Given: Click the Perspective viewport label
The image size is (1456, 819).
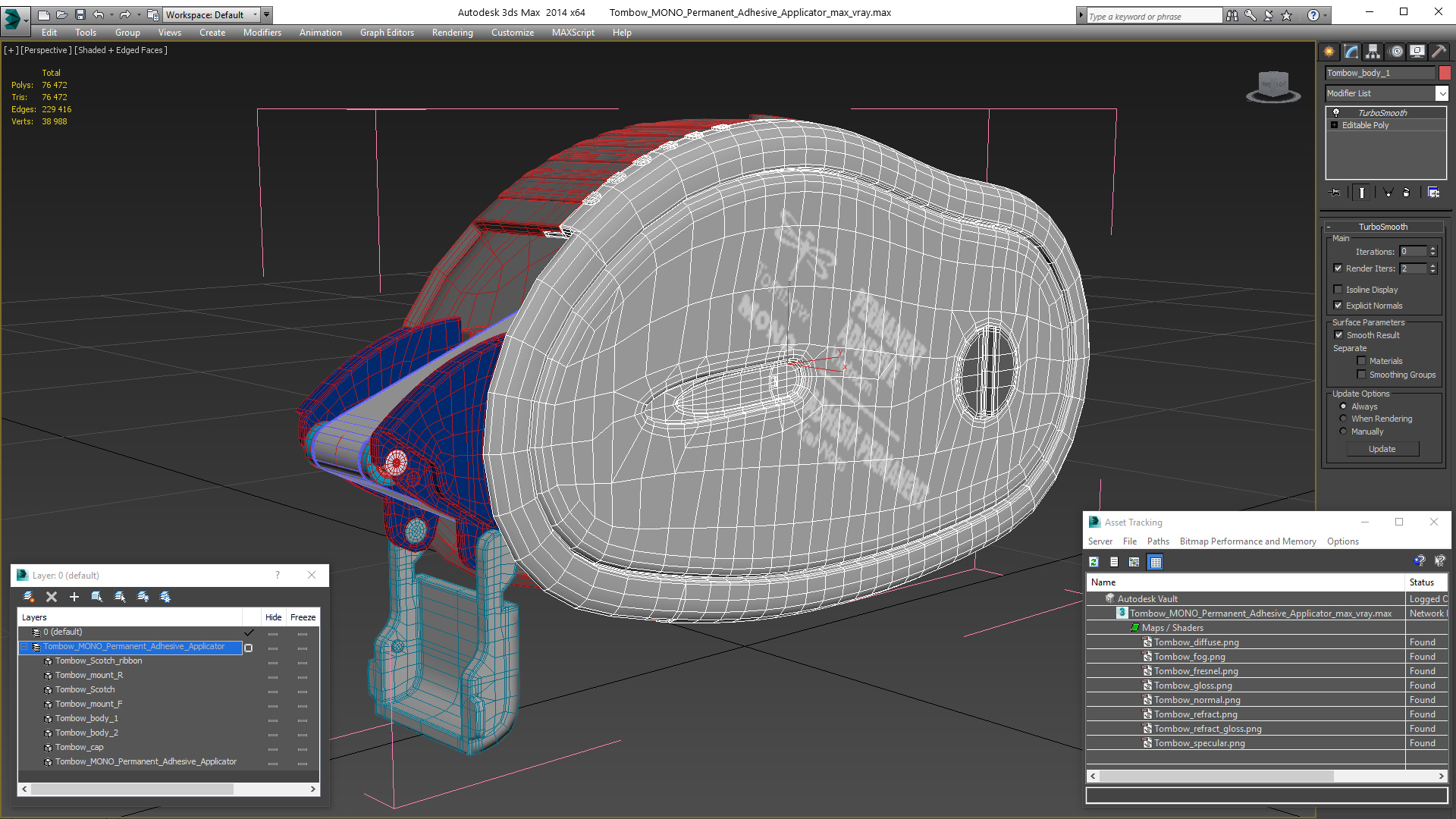Looking at the screenshot, I should coord(46,50).
